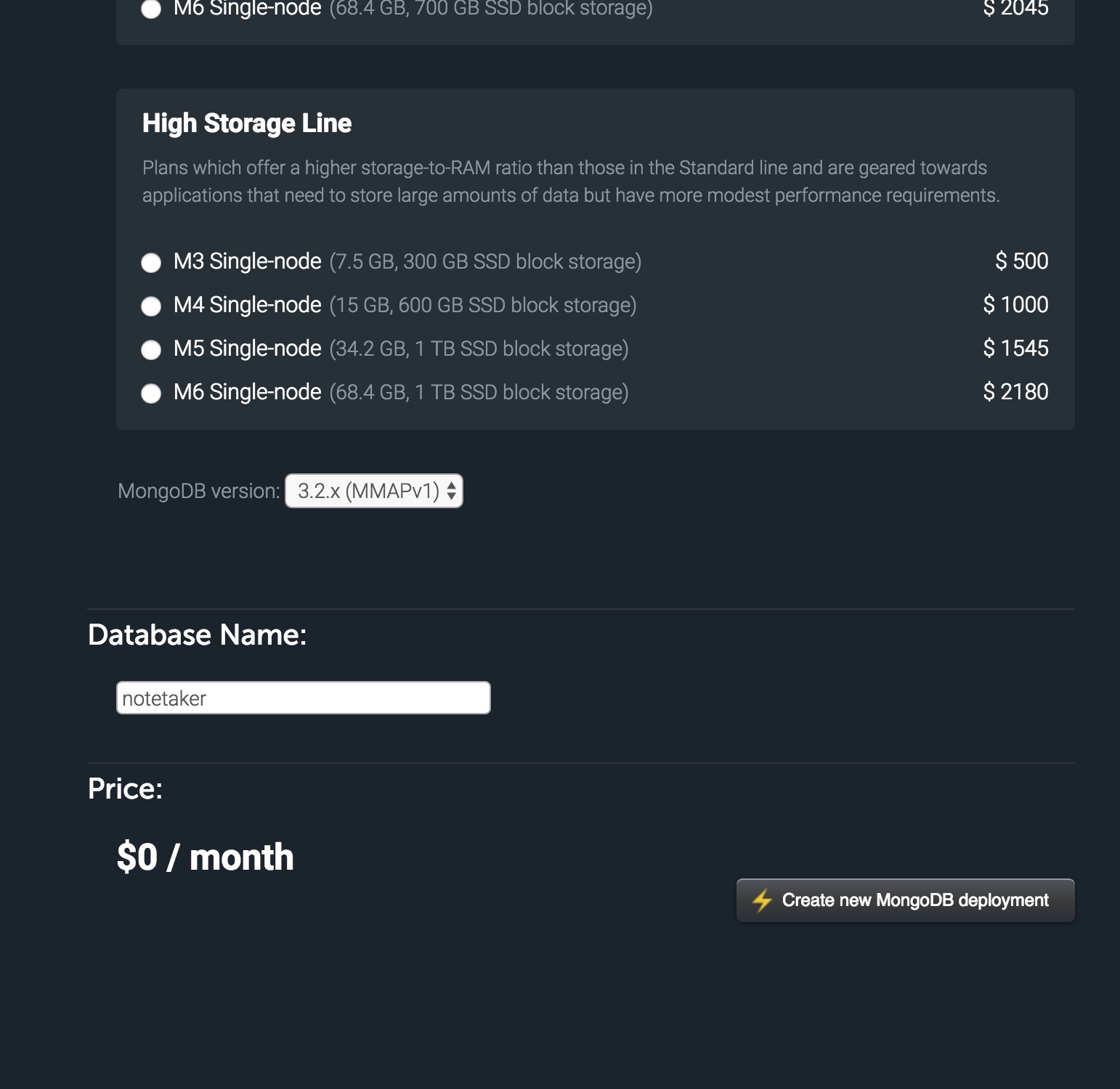Click the $0 / month price total
The width and height of the screenshot is (1120, 1089).
pyautogui.click(x=206, y=857)
